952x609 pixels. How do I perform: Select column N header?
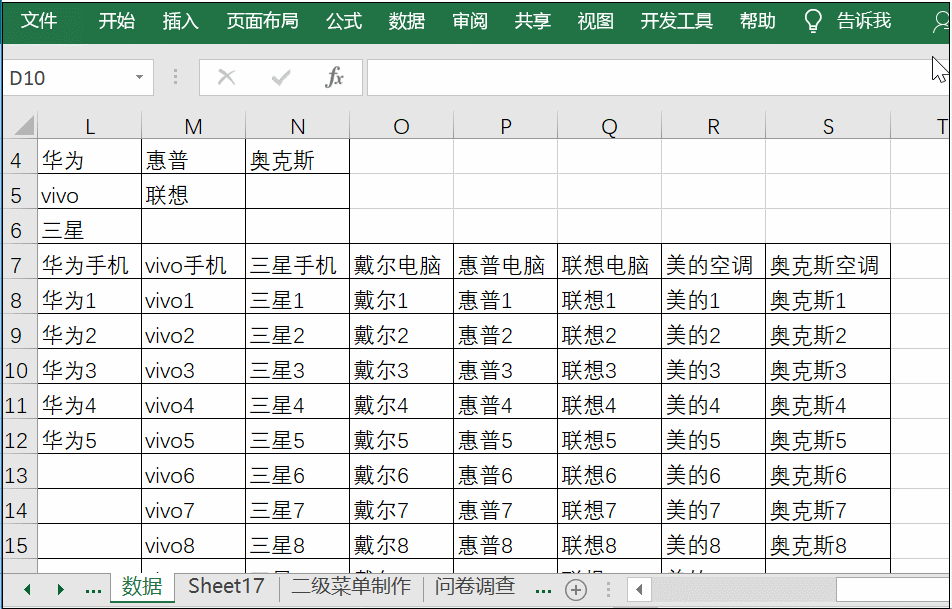(x=298, y=126)
